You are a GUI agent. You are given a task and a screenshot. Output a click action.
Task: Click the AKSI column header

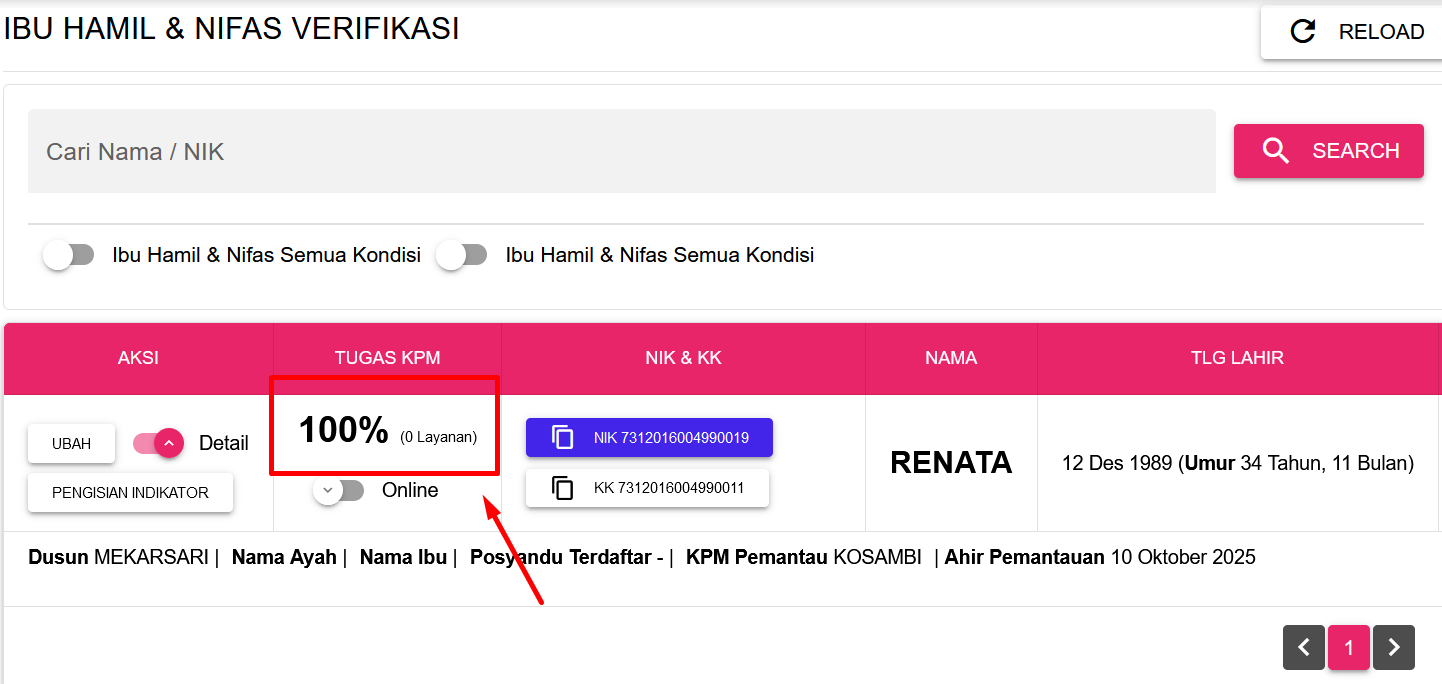pos(138,358)
